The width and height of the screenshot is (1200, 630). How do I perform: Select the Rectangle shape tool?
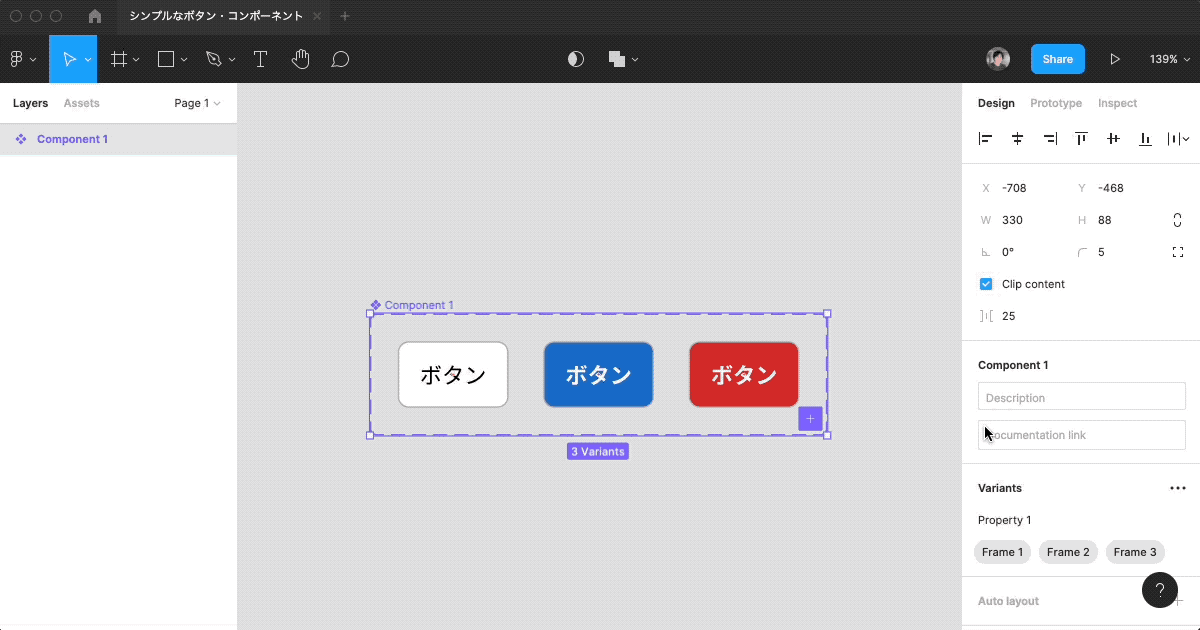click(x=166, y=59)
